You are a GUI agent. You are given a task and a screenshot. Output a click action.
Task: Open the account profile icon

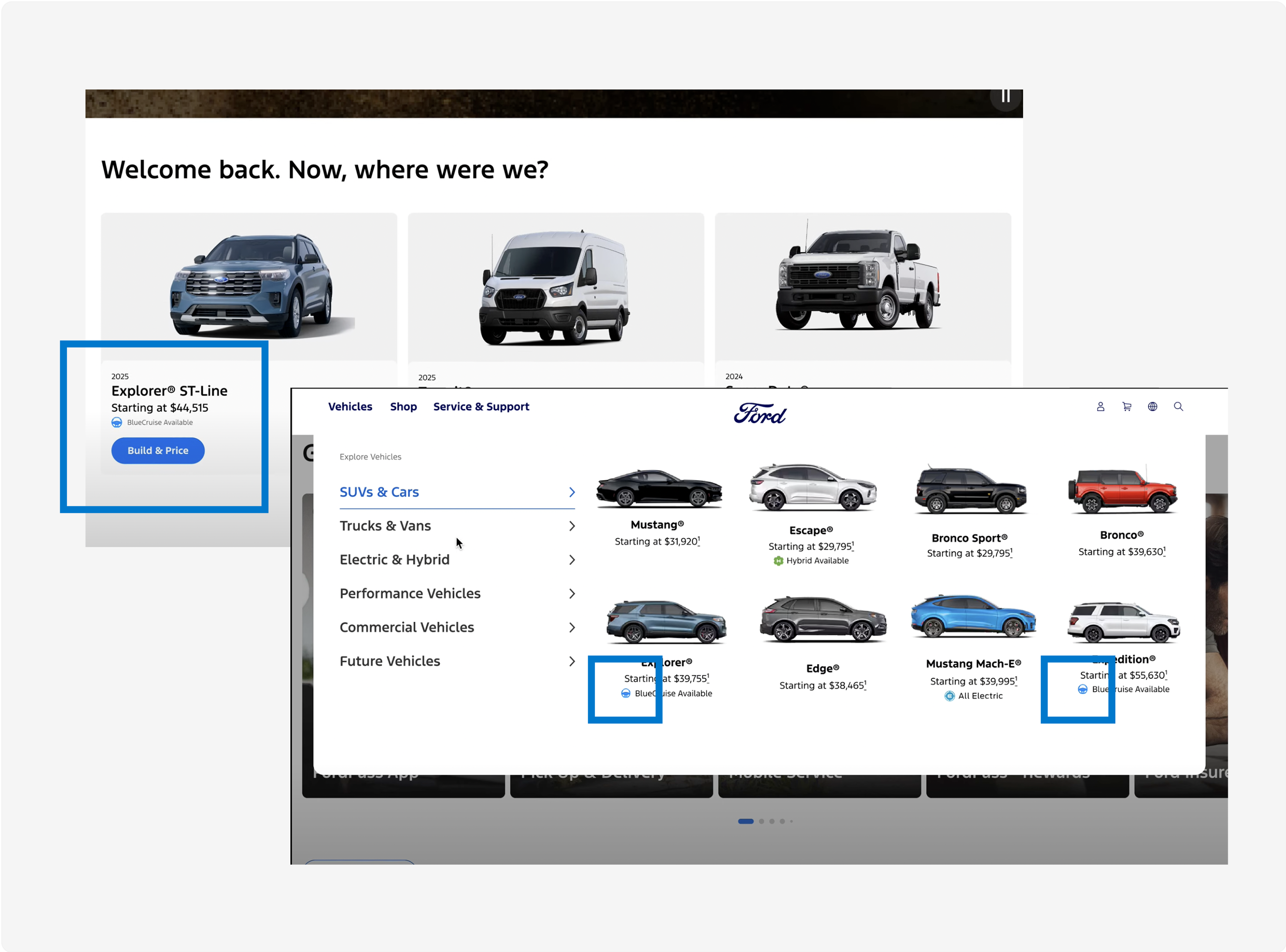point(1100,407)
